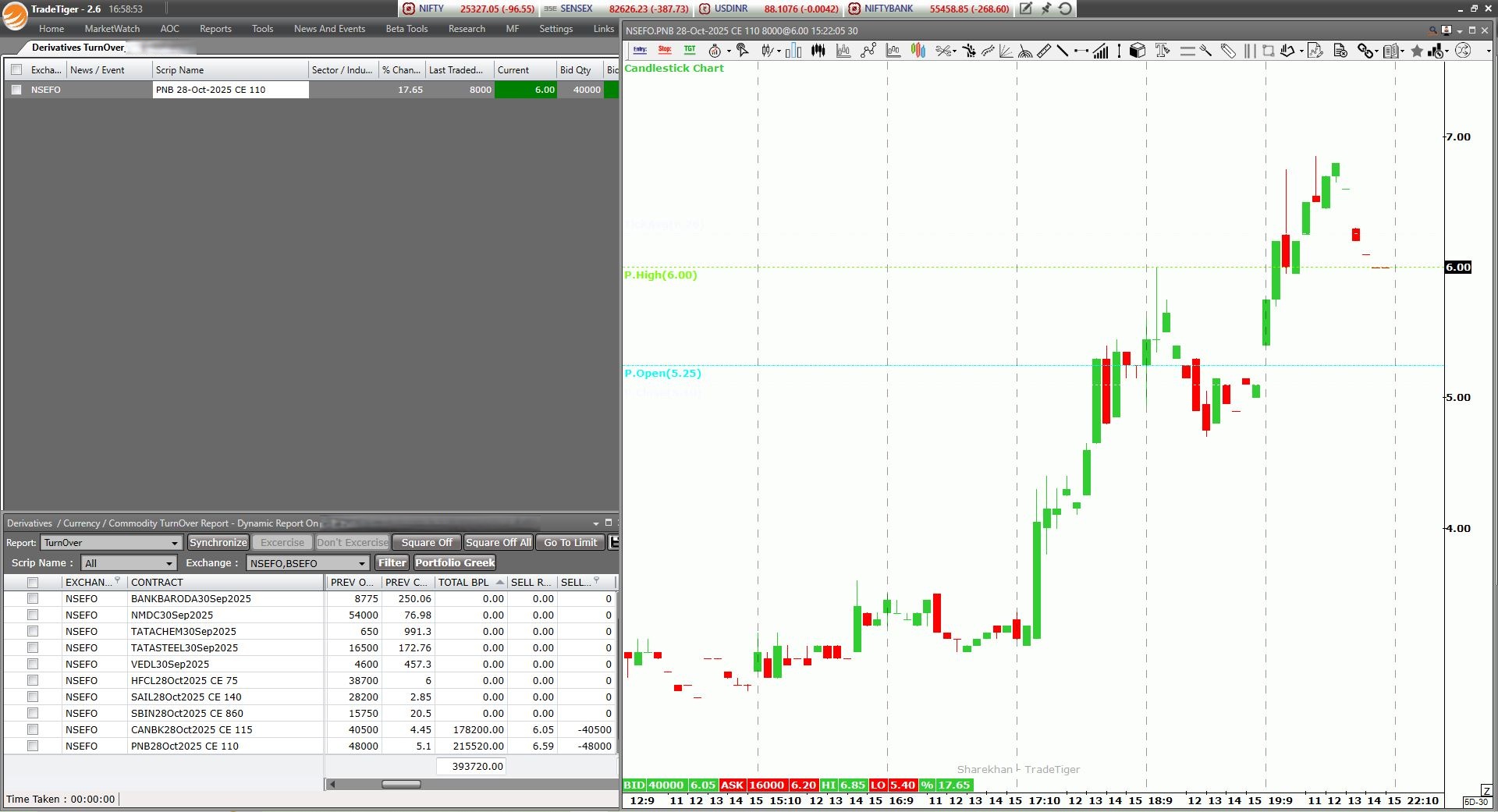Screen dimensions: 1498x812
Task: Select the Fibonacci fan lines tool
Action: (x=1006, y=51)
